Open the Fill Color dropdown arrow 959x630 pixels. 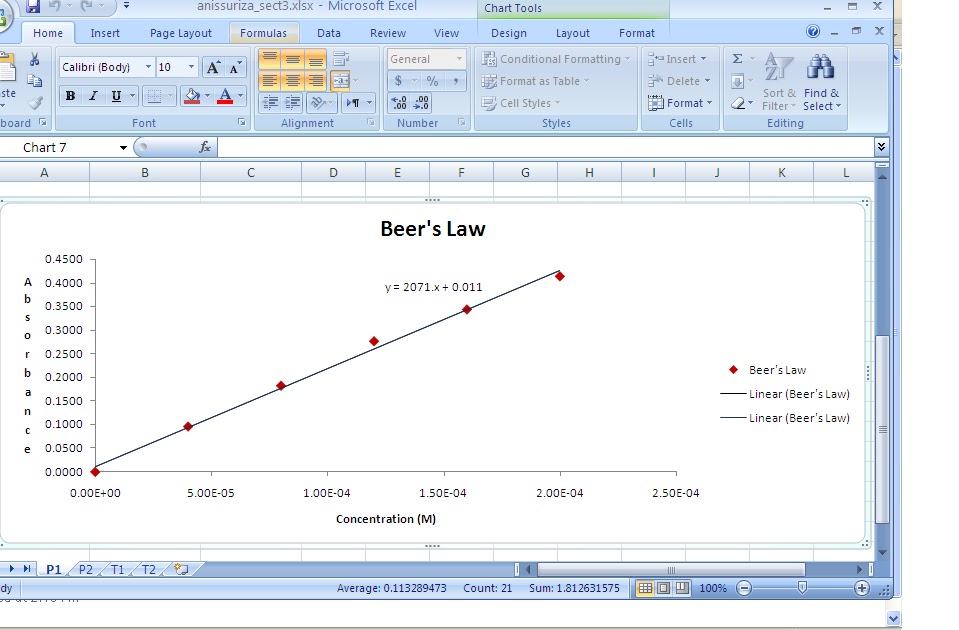tap(207, 95)
